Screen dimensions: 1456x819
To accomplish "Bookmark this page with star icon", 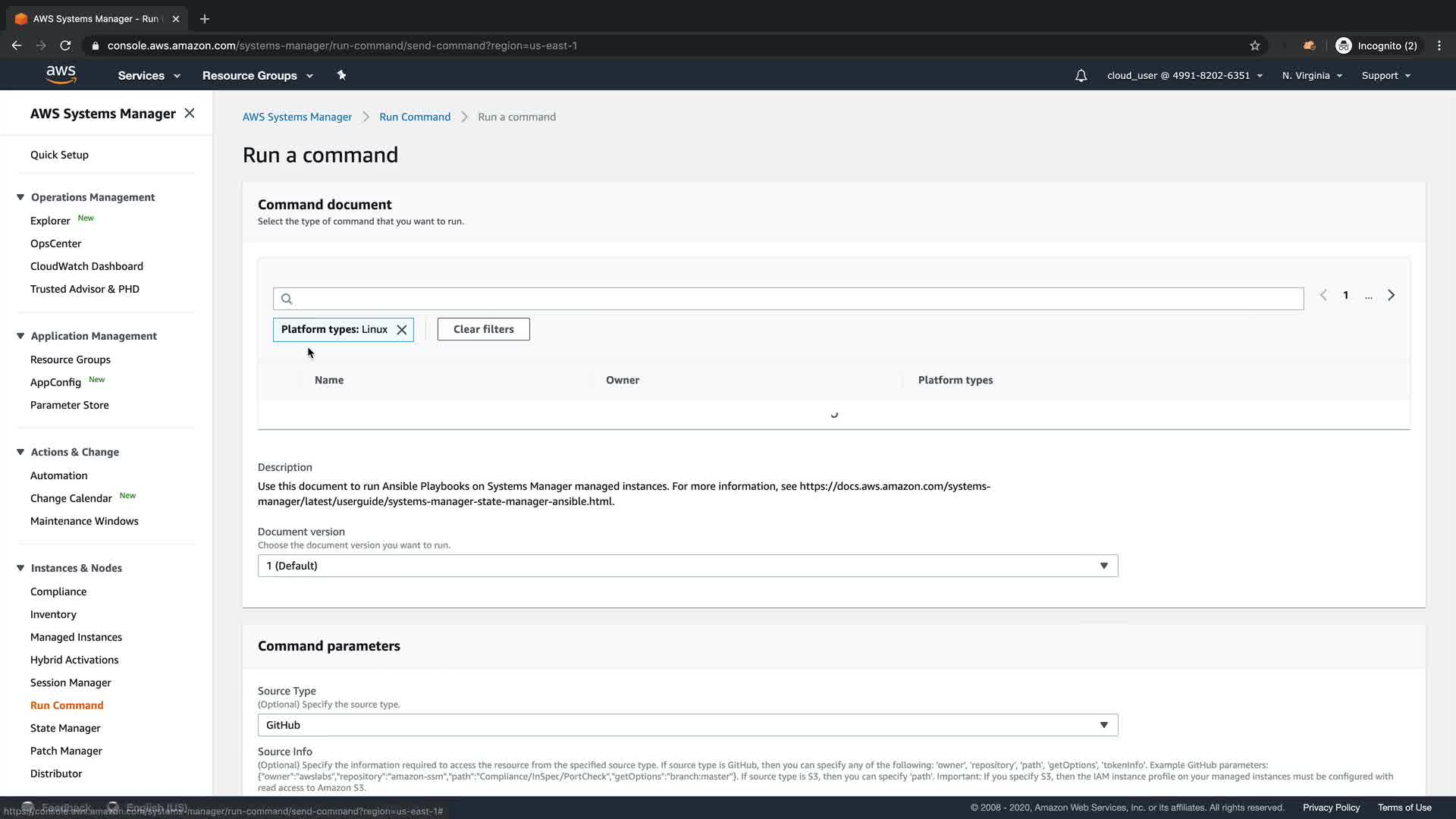I will (x=1255, y=45).
